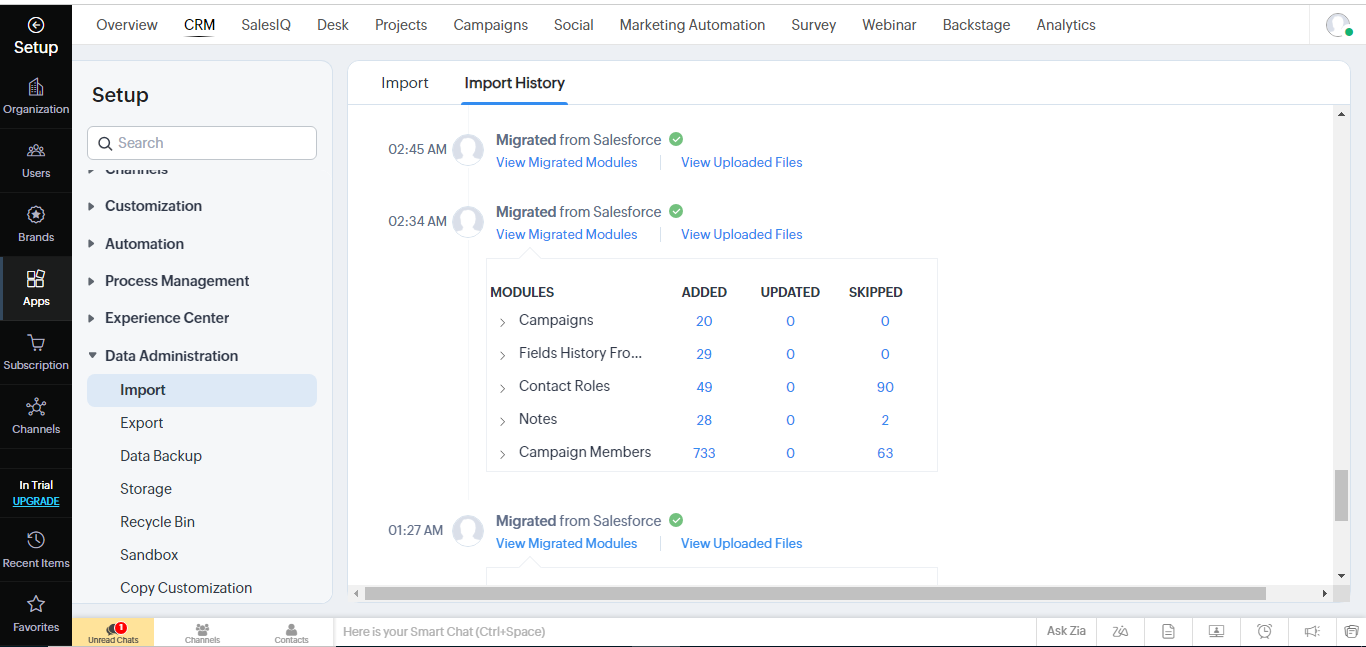The image size is (1366, 647).
Task: Open the alarm clock reminders icon
Action: pyautogui.click(x=1264, y=631)
